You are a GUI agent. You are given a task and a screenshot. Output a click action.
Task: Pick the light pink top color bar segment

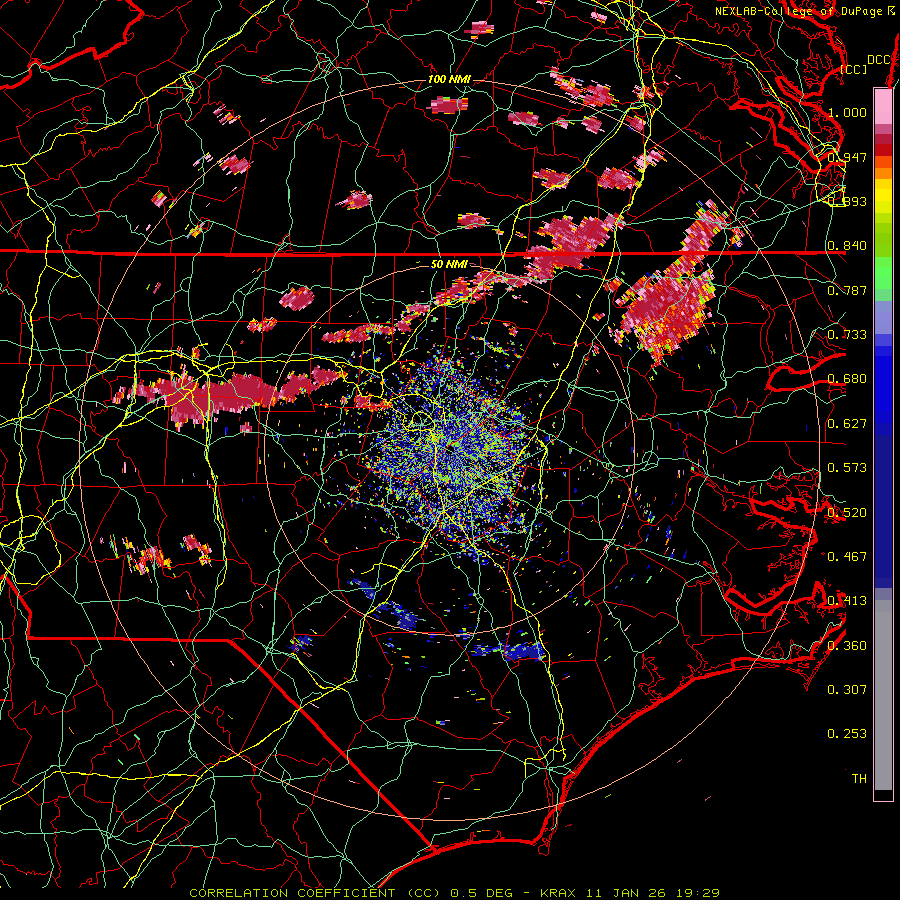tap(883, 106)
